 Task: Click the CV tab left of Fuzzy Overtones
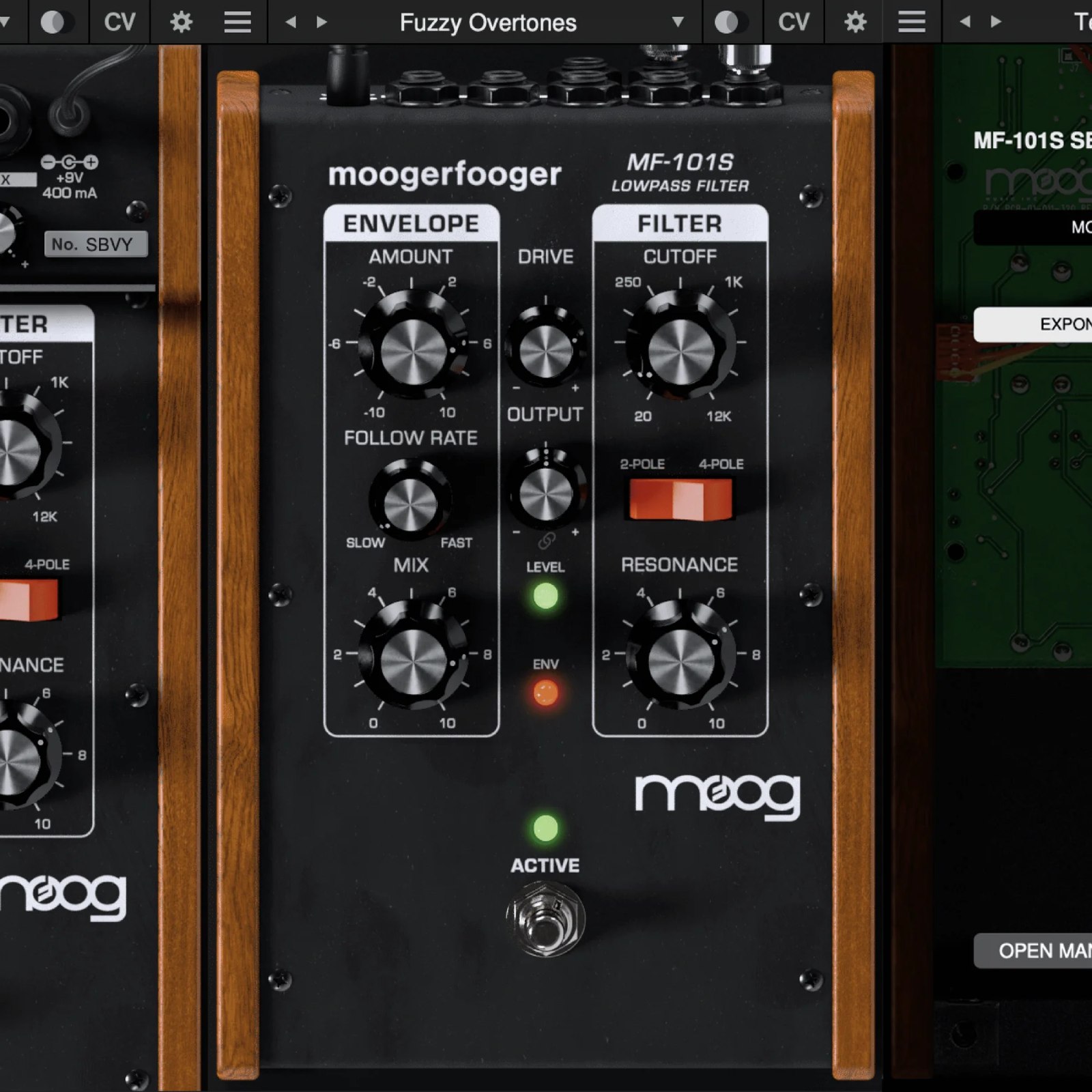tap(119, 23)
